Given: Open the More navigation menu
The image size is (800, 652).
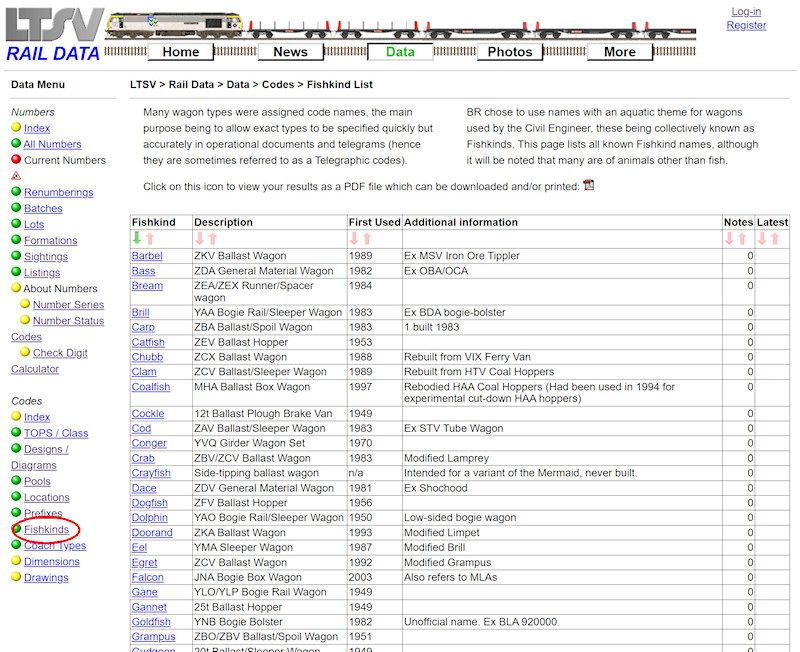Looking at the screenshot, I should pos(620,51).
